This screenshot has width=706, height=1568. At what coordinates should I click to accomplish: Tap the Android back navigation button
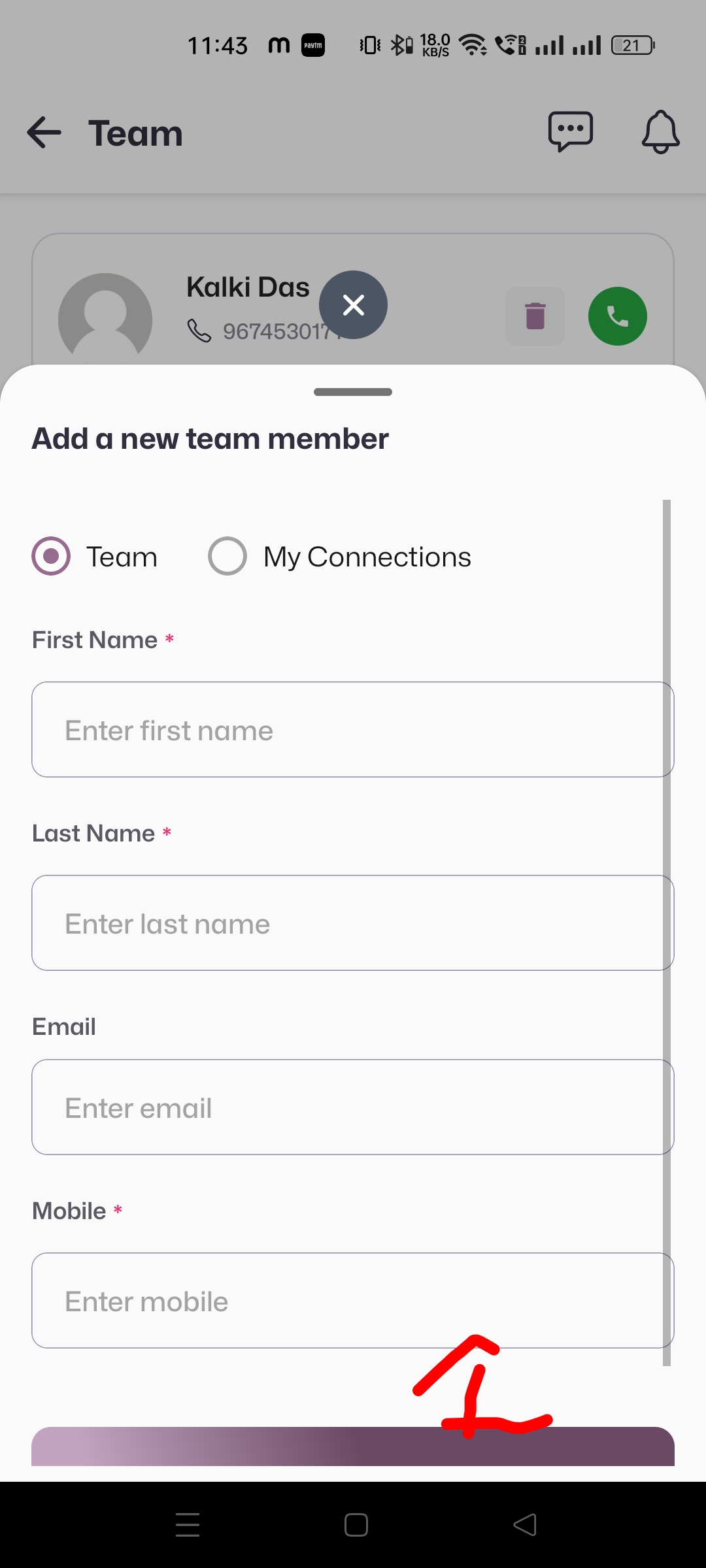coord(525,1525)
